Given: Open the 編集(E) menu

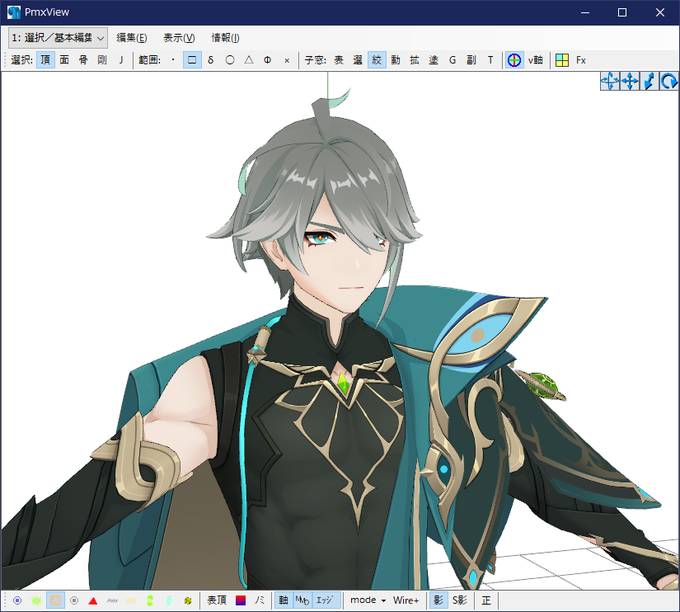Looking at the screenshot, I should (132, 38).
